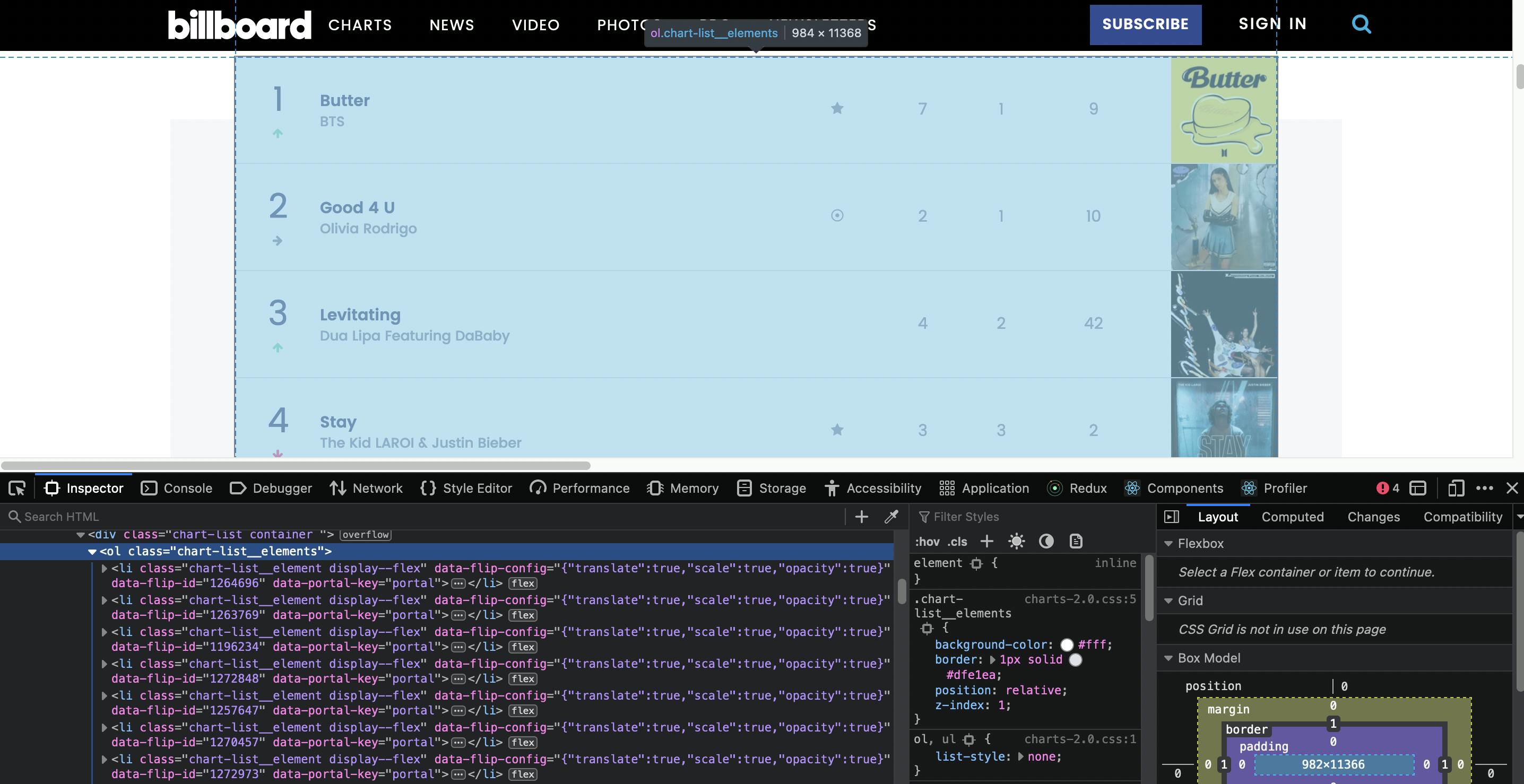Open background-color #fff color swatch
The image size is (1524, 784).
click(1067, 645)
